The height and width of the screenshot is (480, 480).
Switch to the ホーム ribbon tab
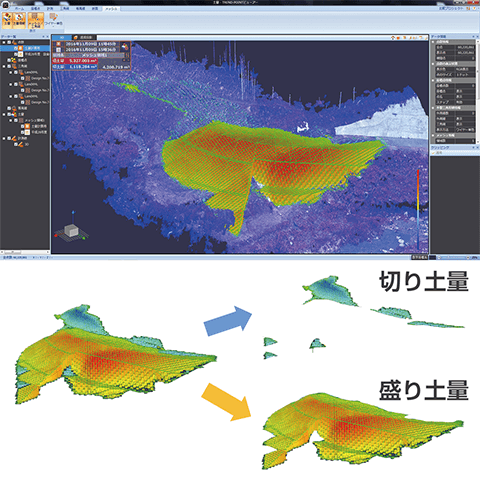(x=19, y=9)
